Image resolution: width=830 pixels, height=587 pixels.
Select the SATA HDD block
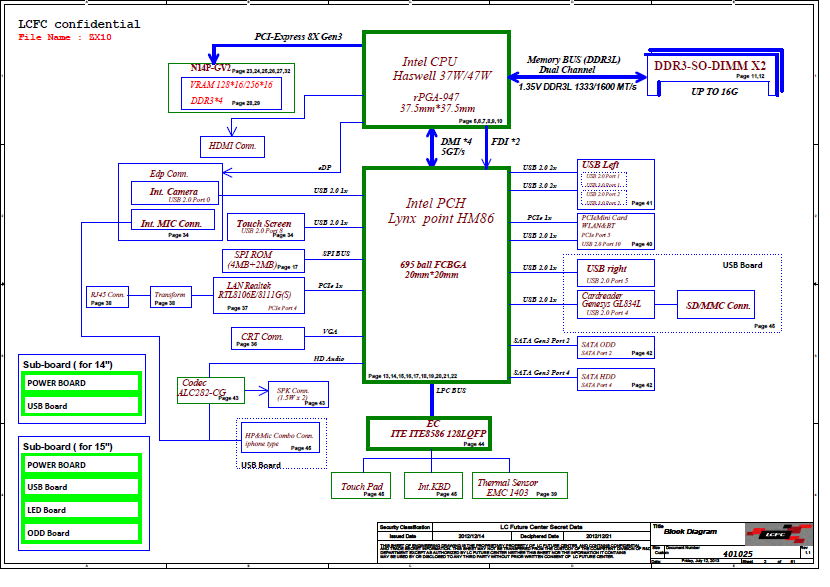pos(616,380)
